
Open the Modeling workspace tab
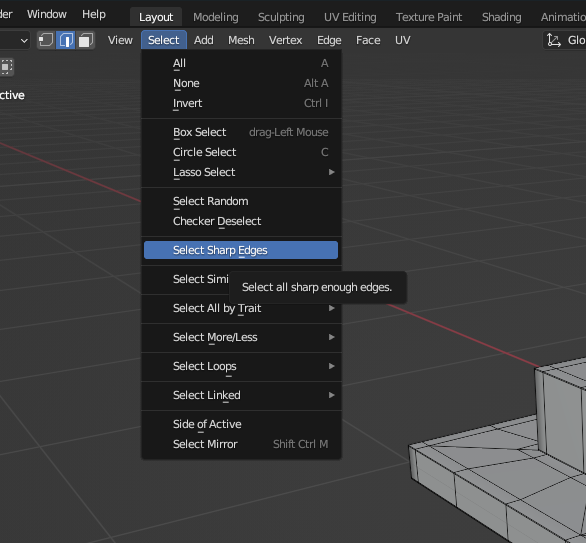pyautogui.click(x=216, y=17)
